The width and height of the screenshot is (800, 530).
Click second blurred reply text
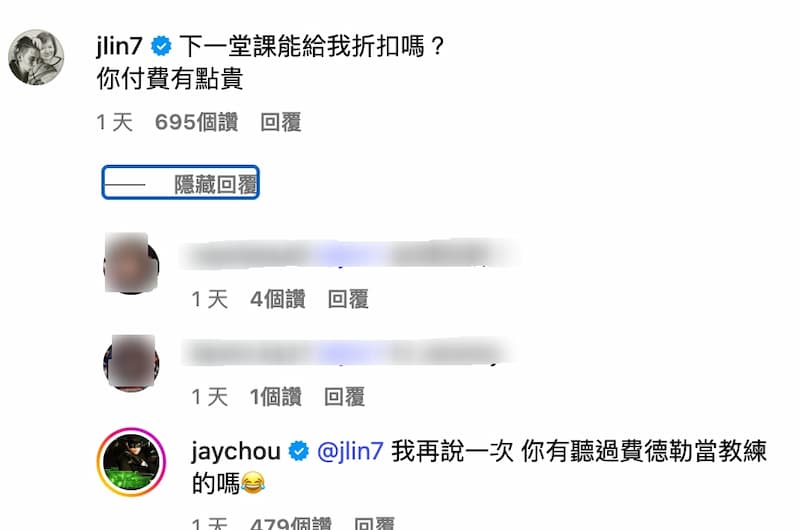coord(348,352)
